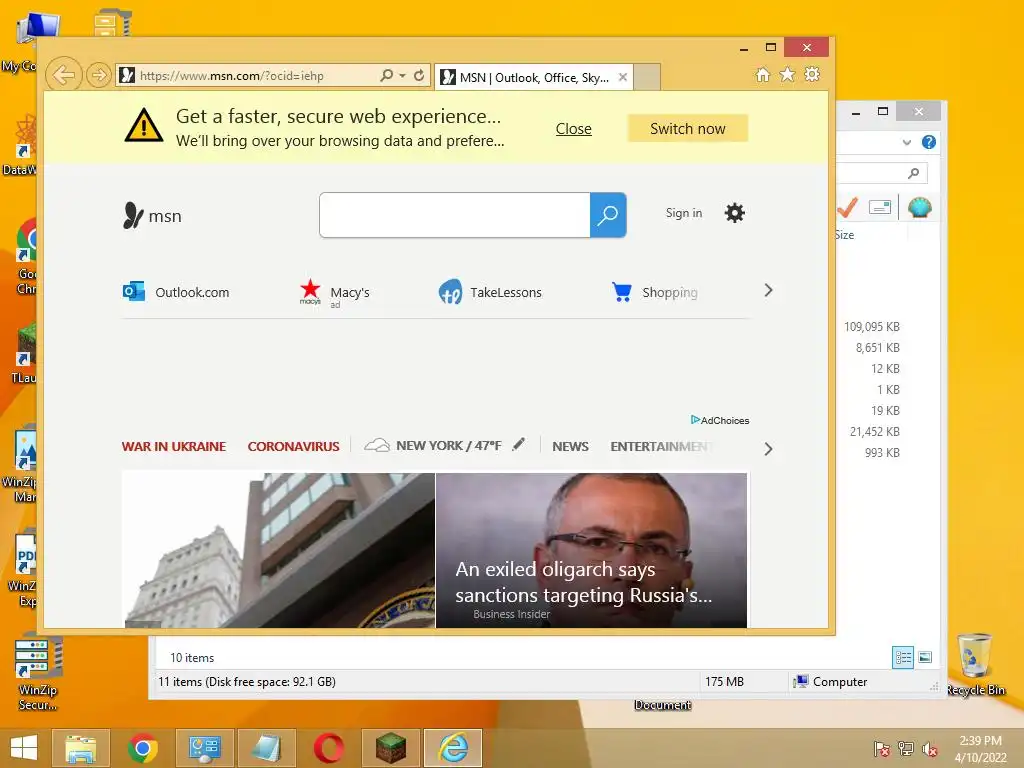Click the notepad icon on the taskbar
This screenshot has width=1024, height=768.
[x=267, y=748]
